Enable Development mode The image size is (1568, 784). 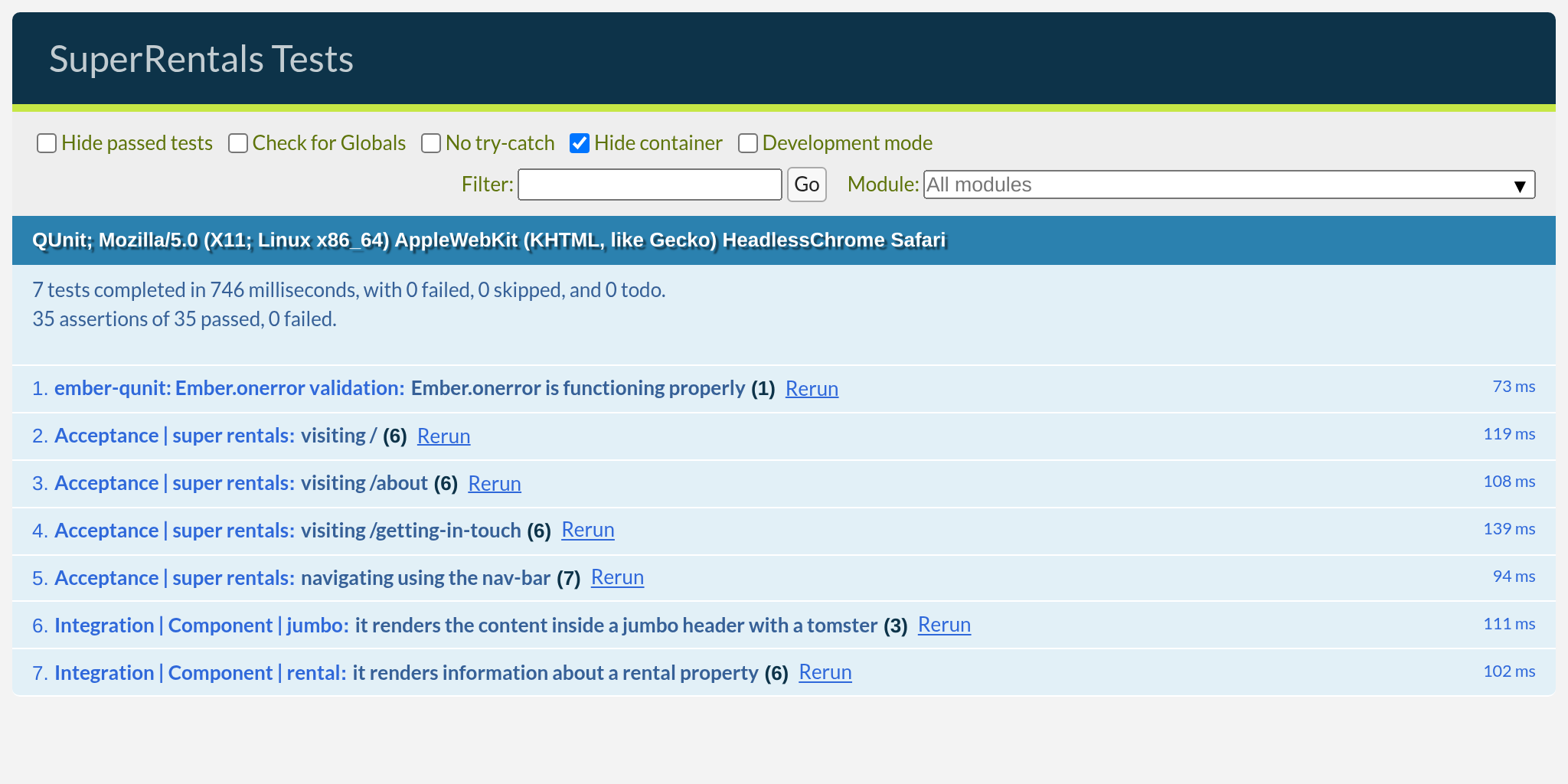tap(747, 143)
